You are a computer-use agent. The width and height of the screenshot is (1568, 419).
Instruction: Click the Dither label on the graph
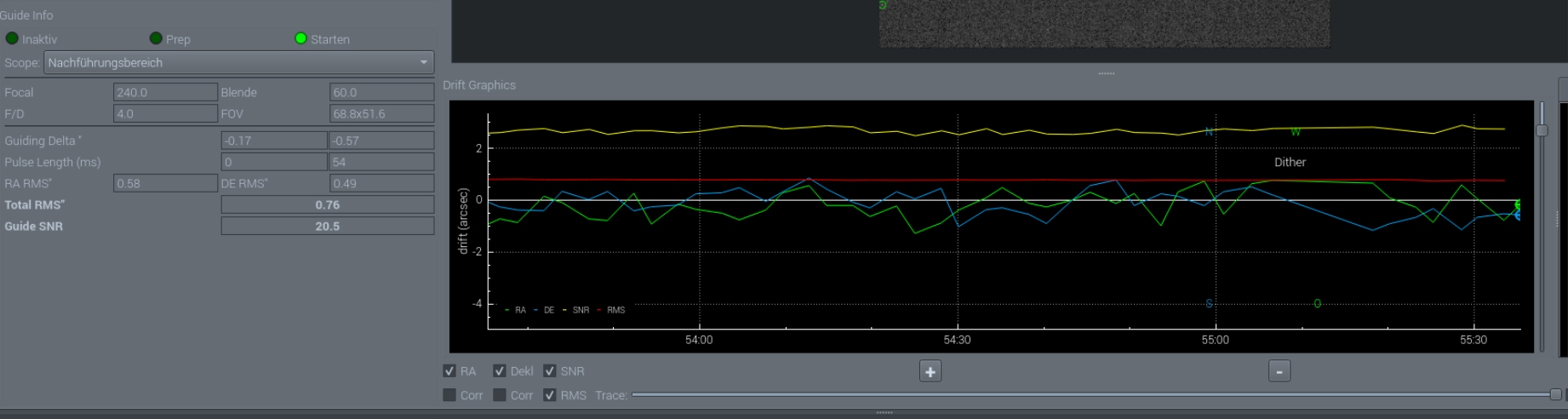point(1290,162)
